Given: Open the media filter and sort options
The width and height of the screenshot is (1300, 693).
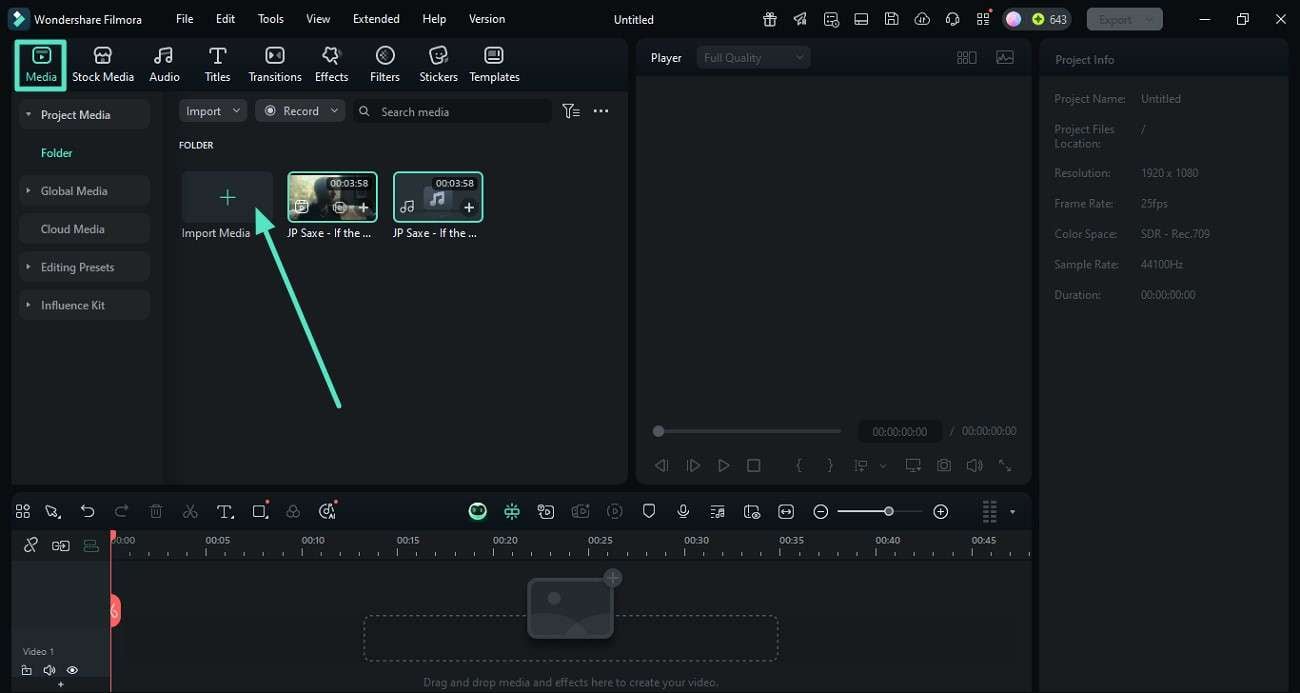Looking at the screenshot, I should [x=571, y=111].
